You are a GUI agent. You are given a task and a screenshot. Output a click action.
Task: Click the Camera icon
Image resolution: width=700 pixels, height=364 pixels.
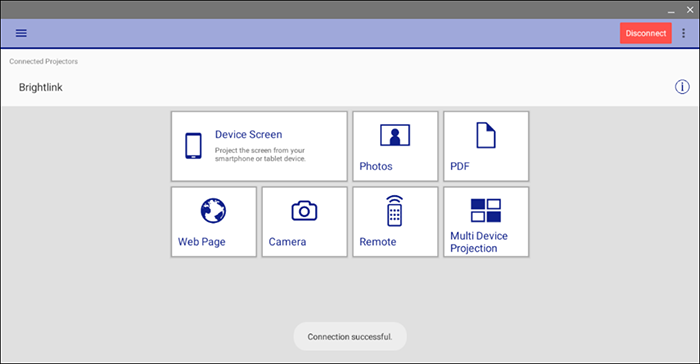point(304,211)
